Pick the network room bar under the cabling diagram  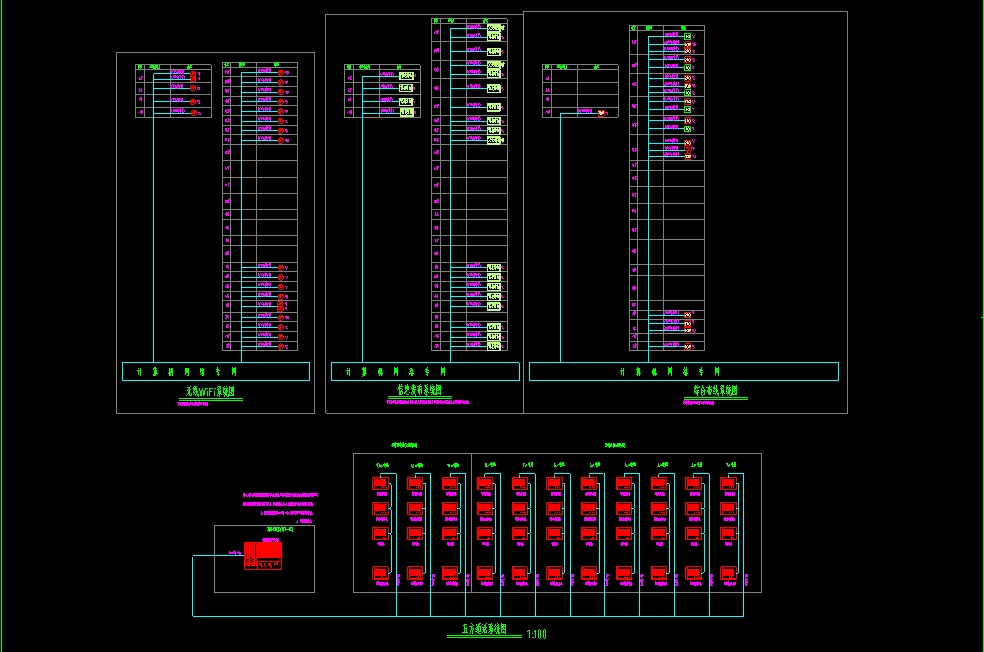tap(683, 371)
